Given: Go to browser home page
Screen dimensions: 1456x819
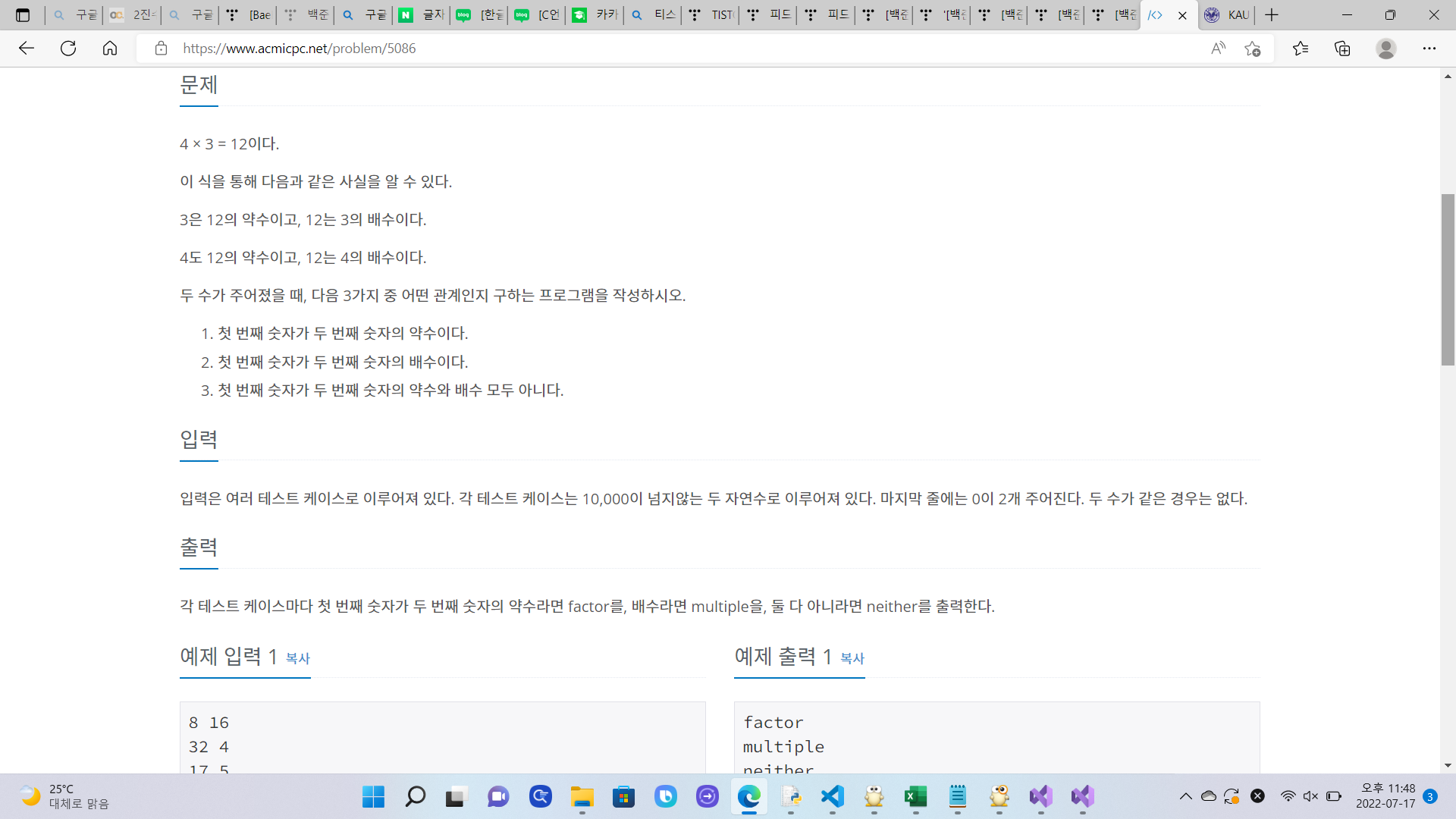Looking at the screenshot, I should coord(110,49).
